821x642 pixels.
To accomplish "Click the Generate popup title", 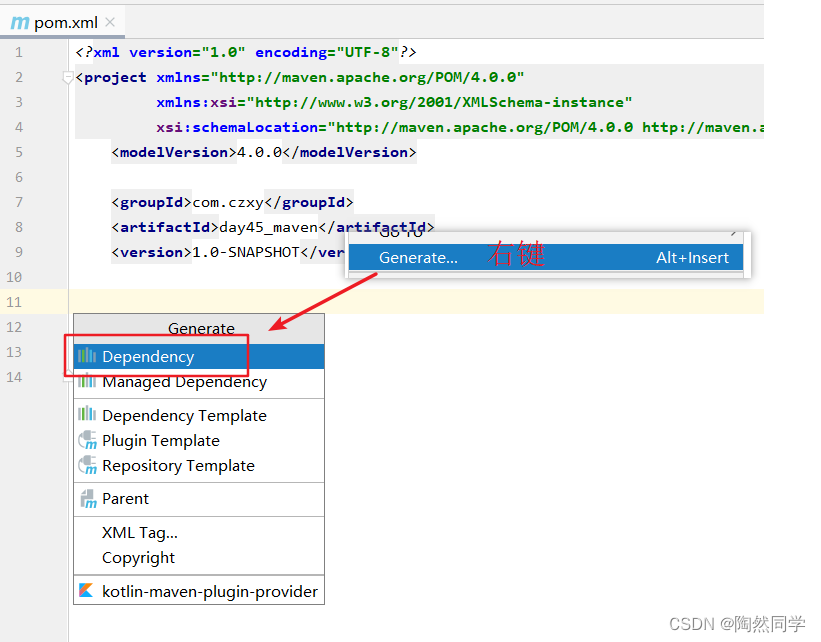I will tap(201, 328).
